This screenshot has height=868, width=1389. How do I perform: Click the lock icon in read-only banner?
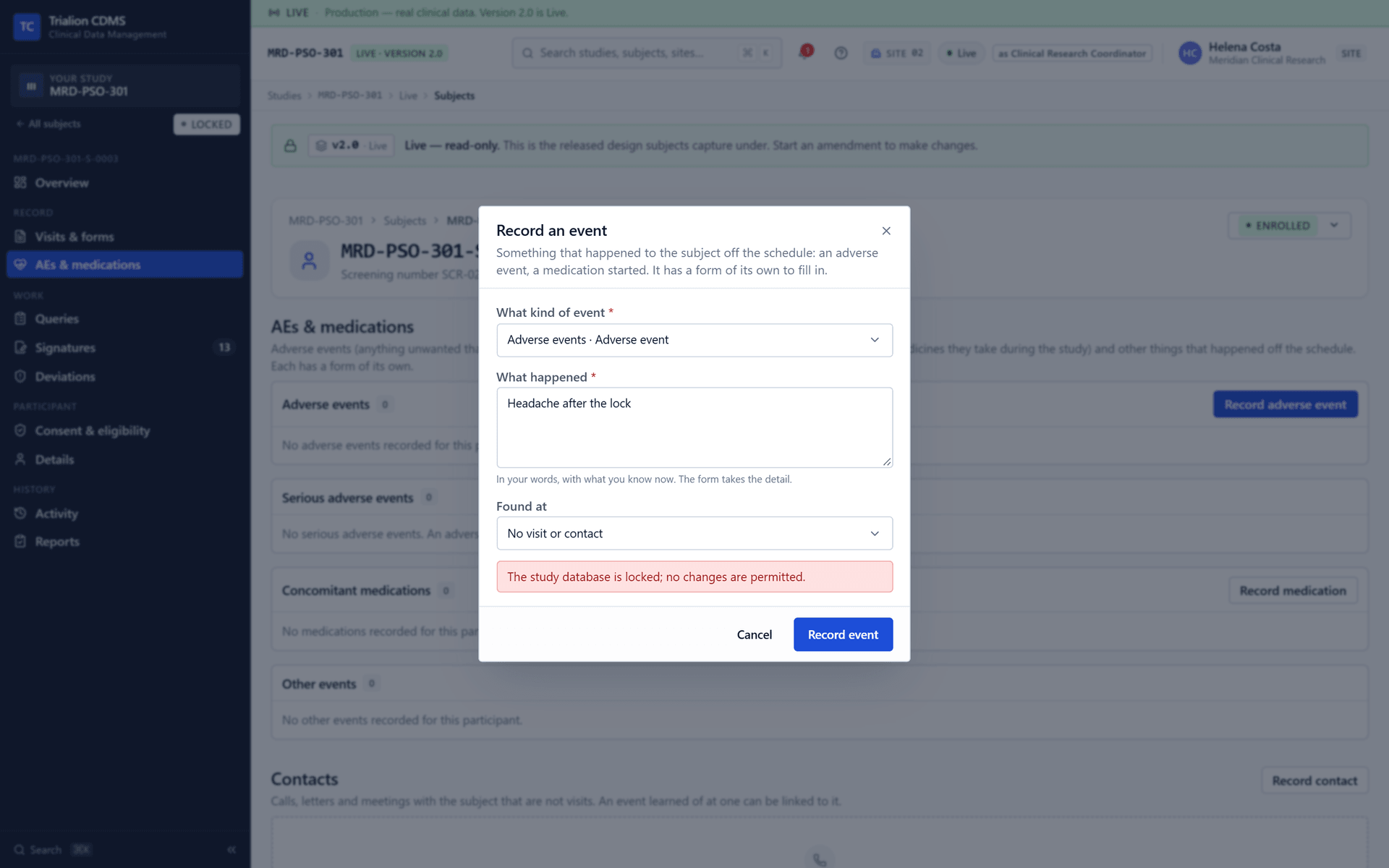click(x=290, y=145)
